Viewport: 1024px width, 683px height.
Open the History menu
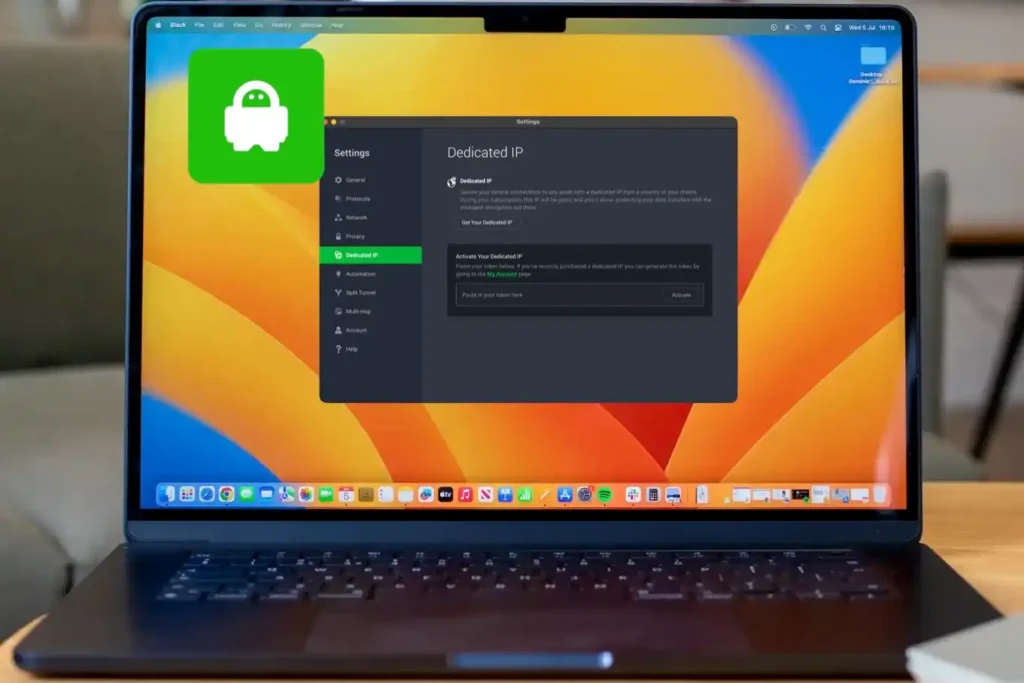281,25
